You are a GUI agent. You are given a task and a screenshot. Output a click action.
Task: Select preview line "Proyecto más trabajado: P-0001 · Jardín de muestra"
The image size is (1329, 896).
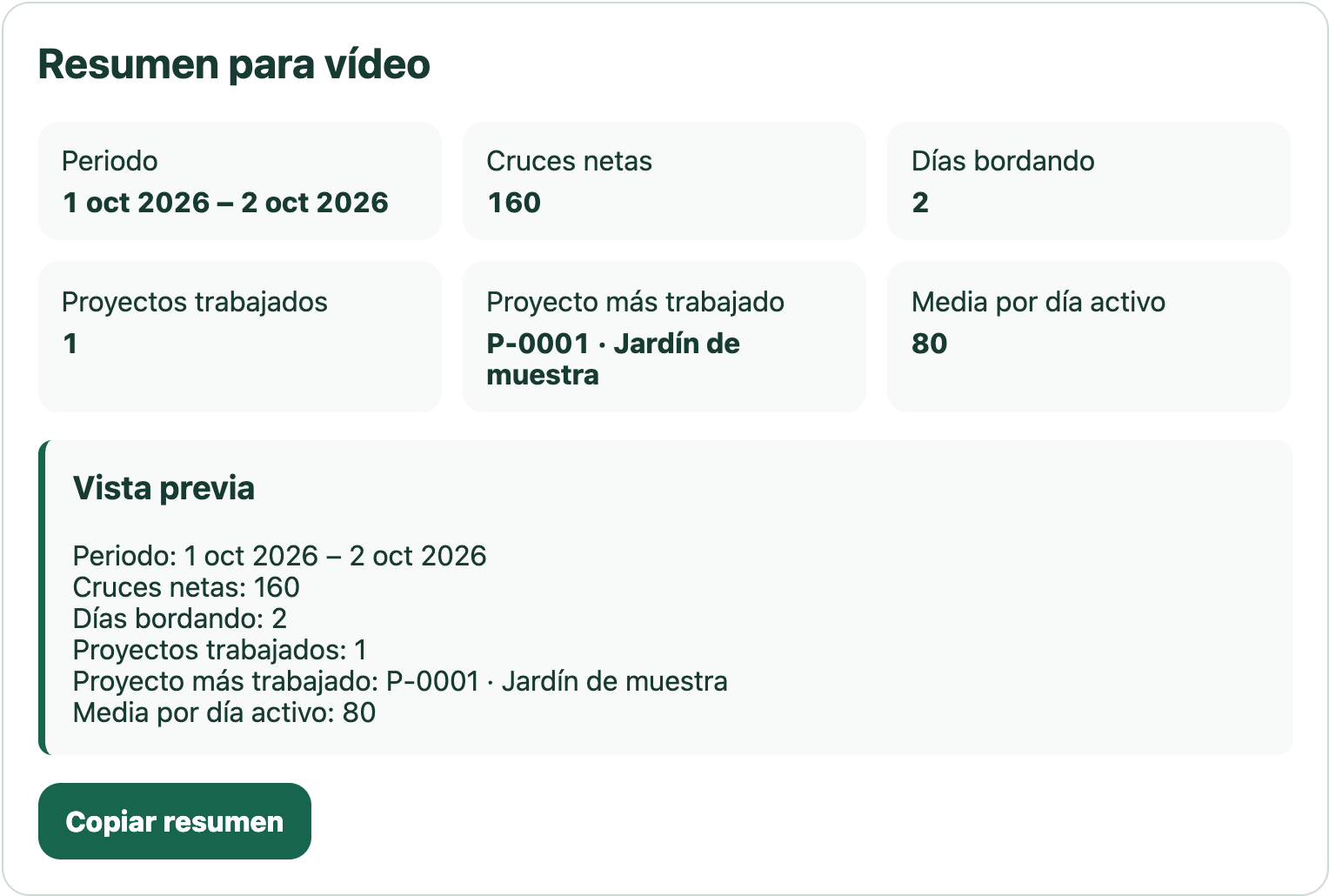(x=400, y=681)
